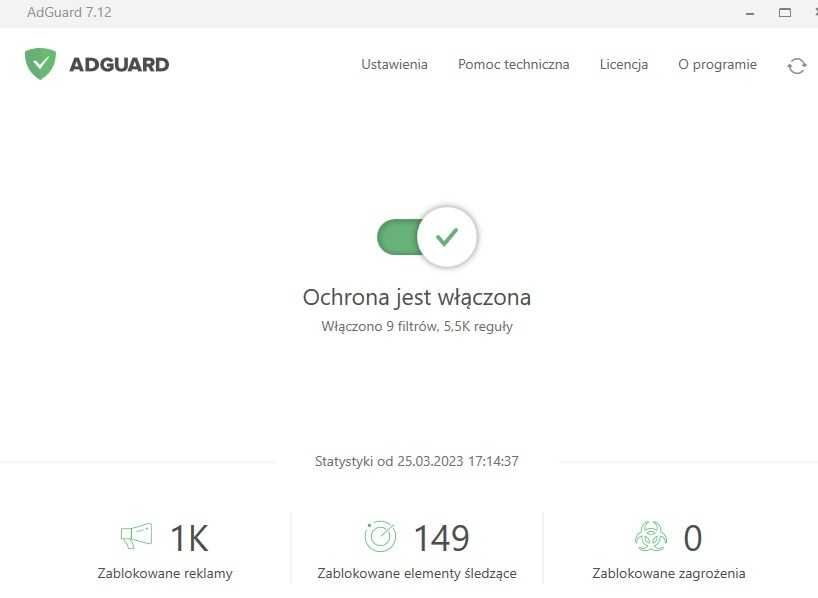
Task: Open Pomoc techniczna menu
Action: click(513, 64)
